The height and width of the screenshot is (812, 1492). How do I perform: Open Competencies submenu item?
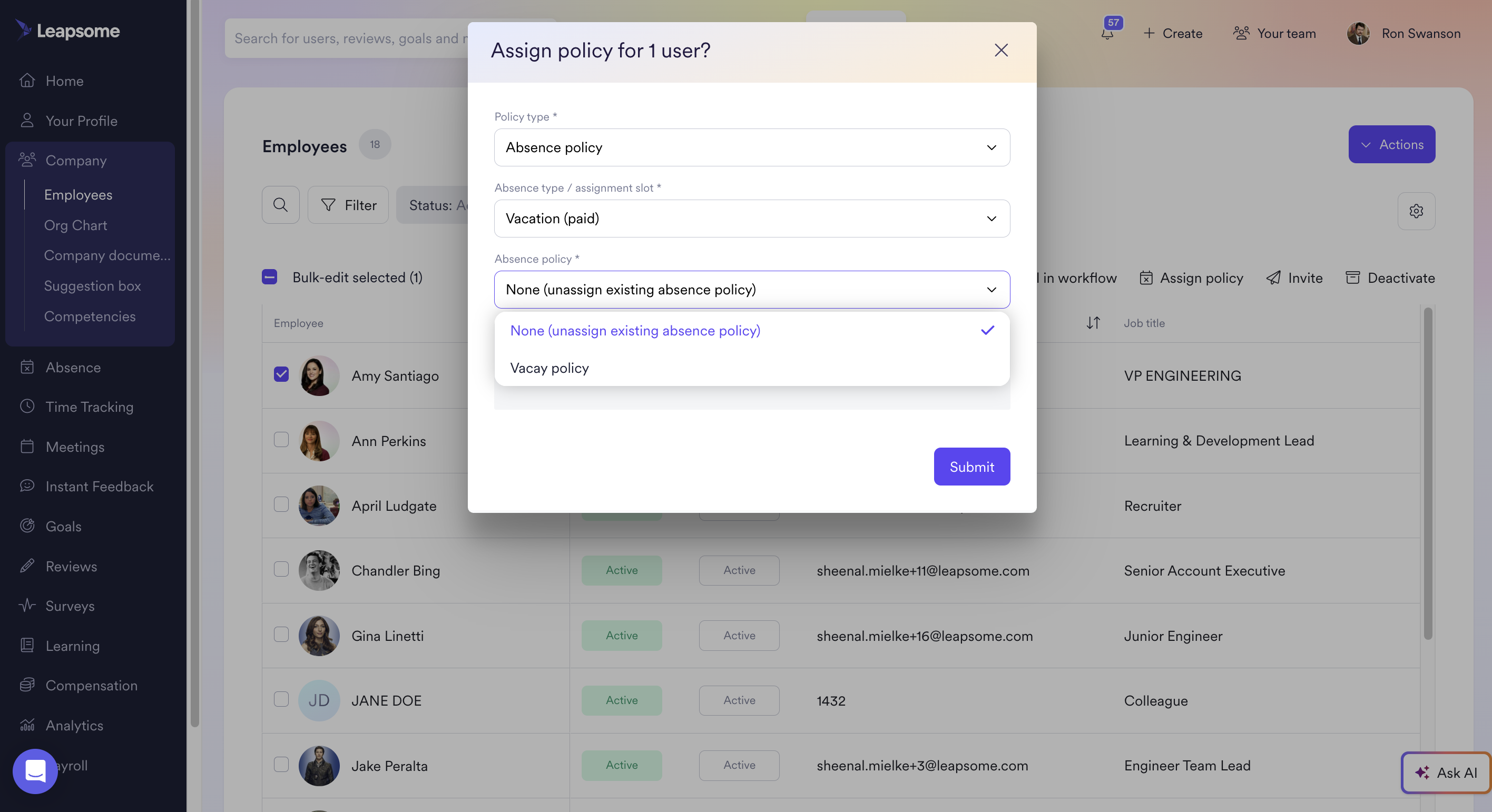click(90, 316)
